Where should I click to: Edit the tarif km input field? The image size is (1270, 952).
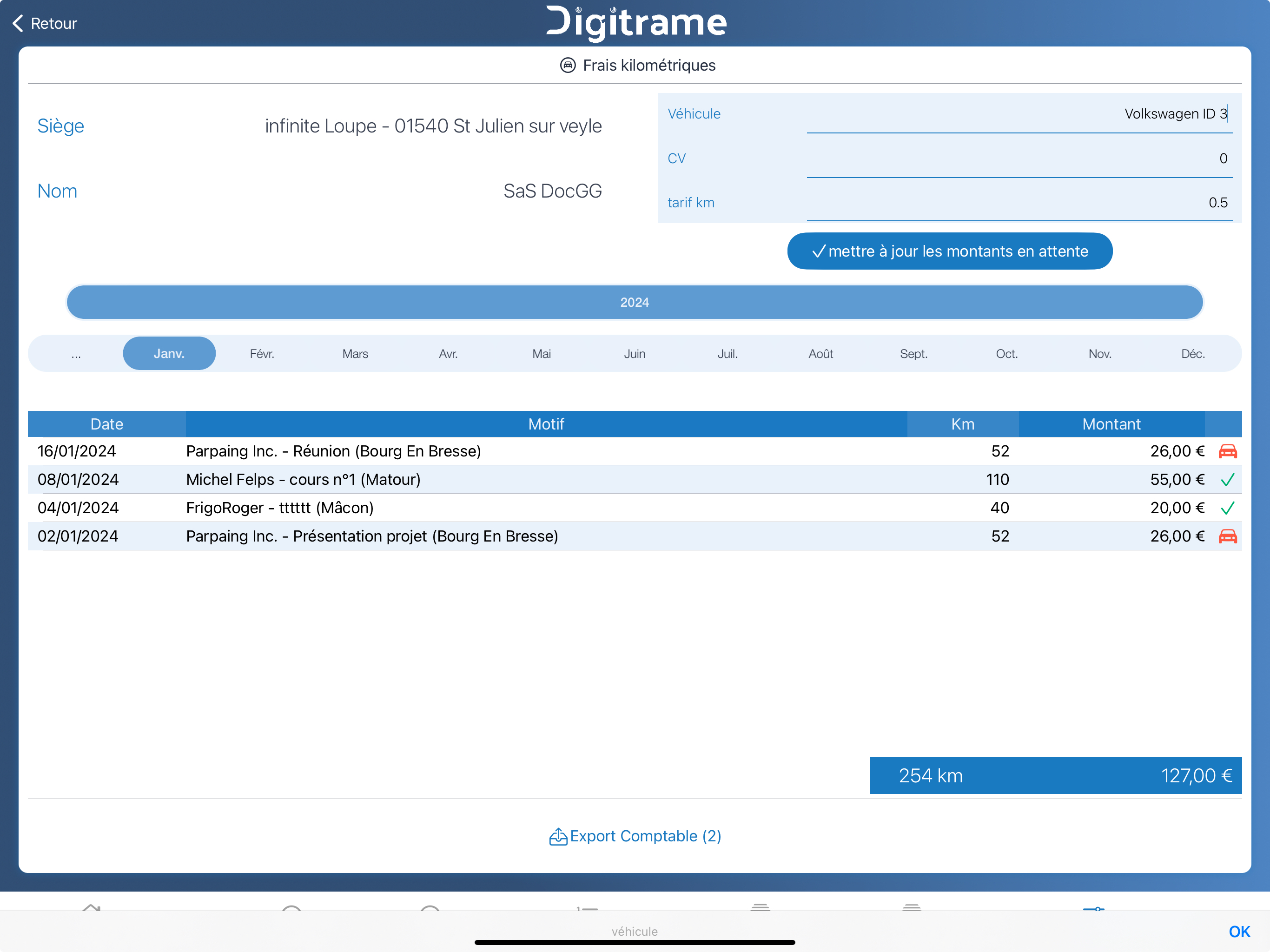(1019, 203)
